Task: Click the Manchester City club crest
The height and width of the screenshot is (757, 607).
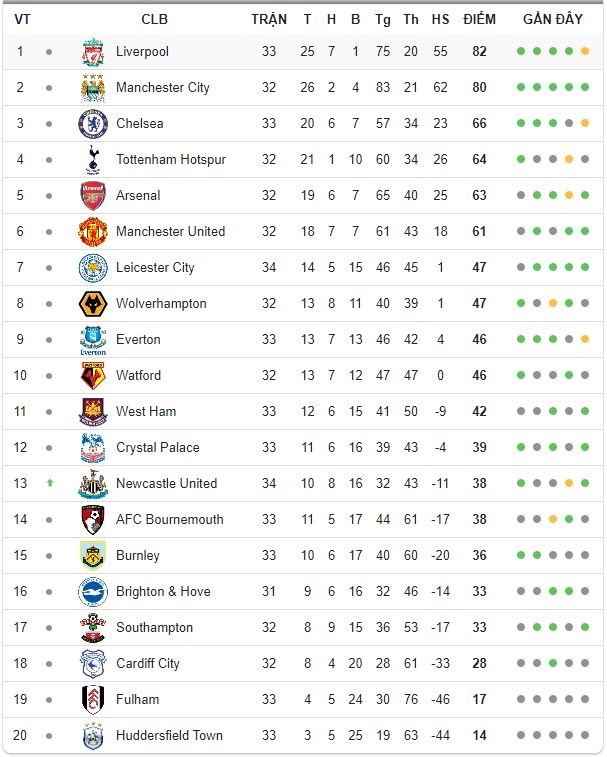Action: 93,88
